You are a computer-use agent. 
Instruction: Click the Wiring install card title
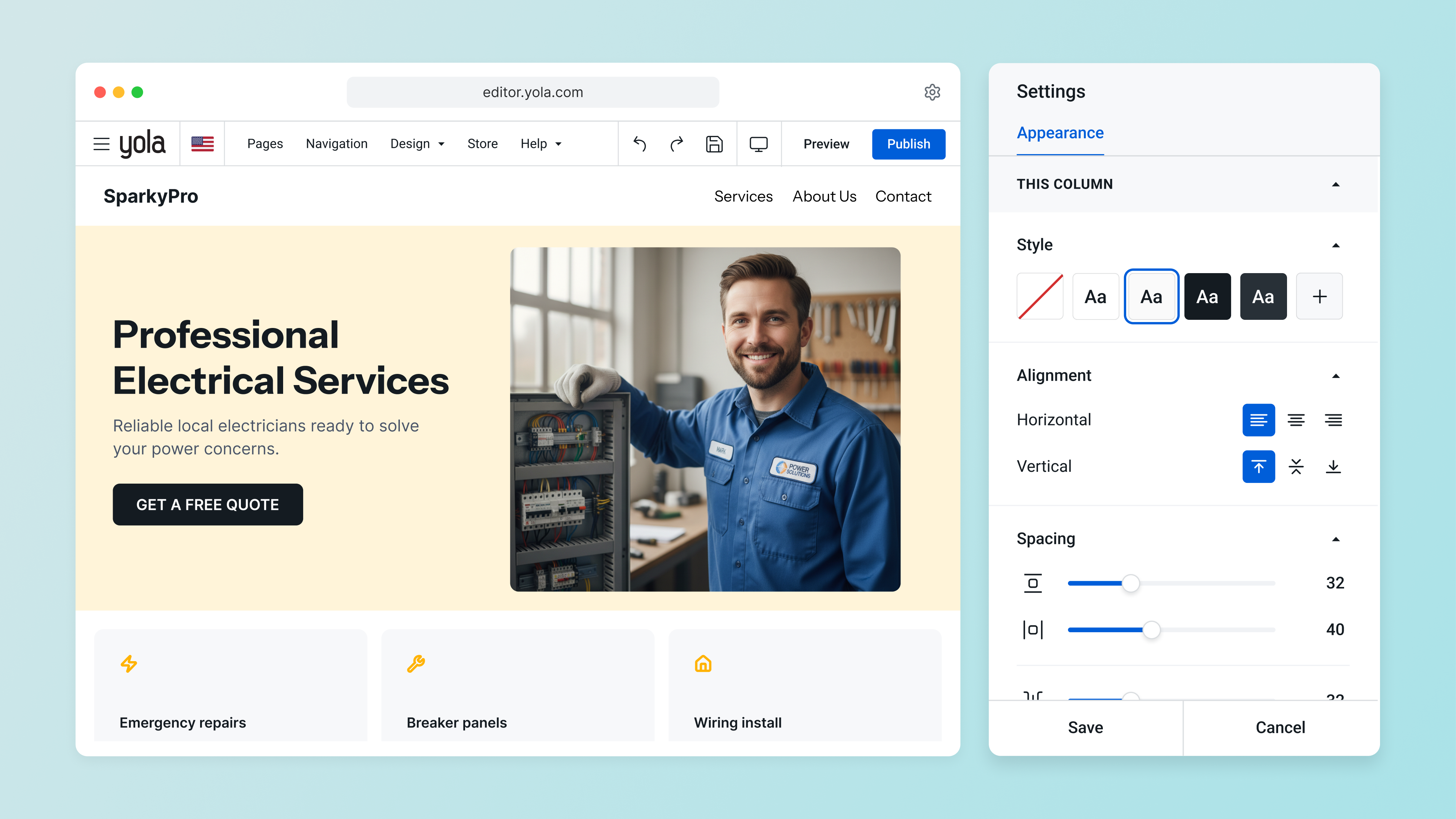tap(737, 722)
